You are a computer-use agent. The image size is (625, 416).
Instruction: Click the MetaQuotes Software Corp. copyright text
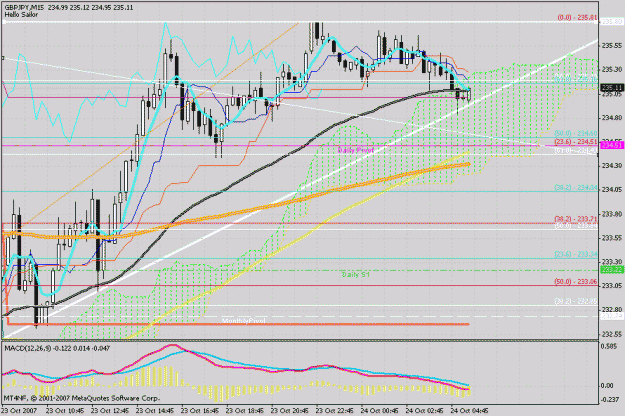[x=82, y=398]
